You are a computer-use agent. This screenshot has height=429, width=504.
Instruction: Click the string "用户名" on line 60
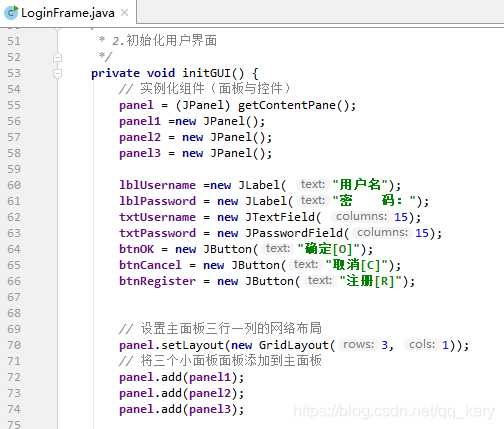[x=360, y=185]
